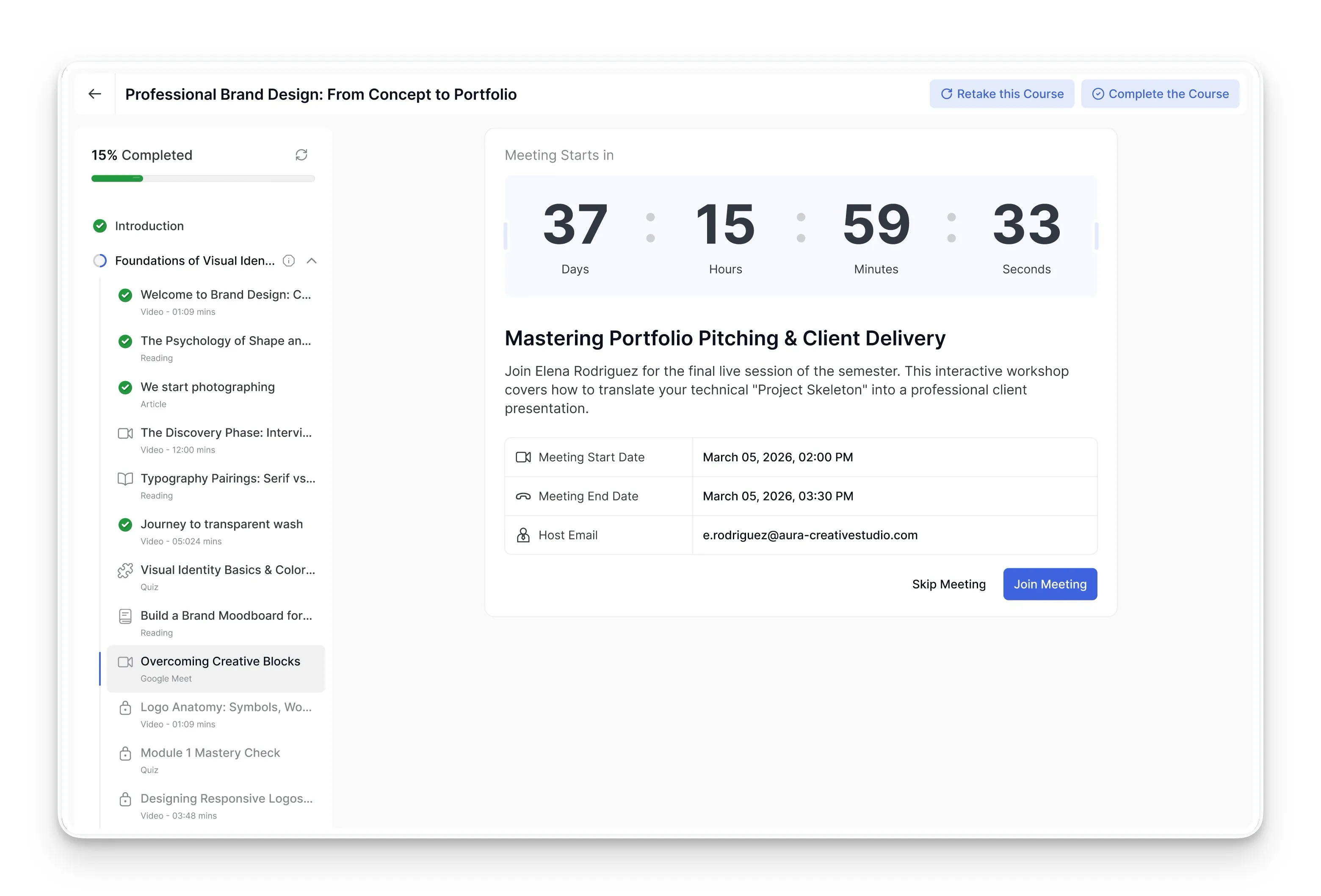Viewport: 1321px width, 896px height.
Task: Click the green check of The Psychology of Shape
Action: [125, 340]
